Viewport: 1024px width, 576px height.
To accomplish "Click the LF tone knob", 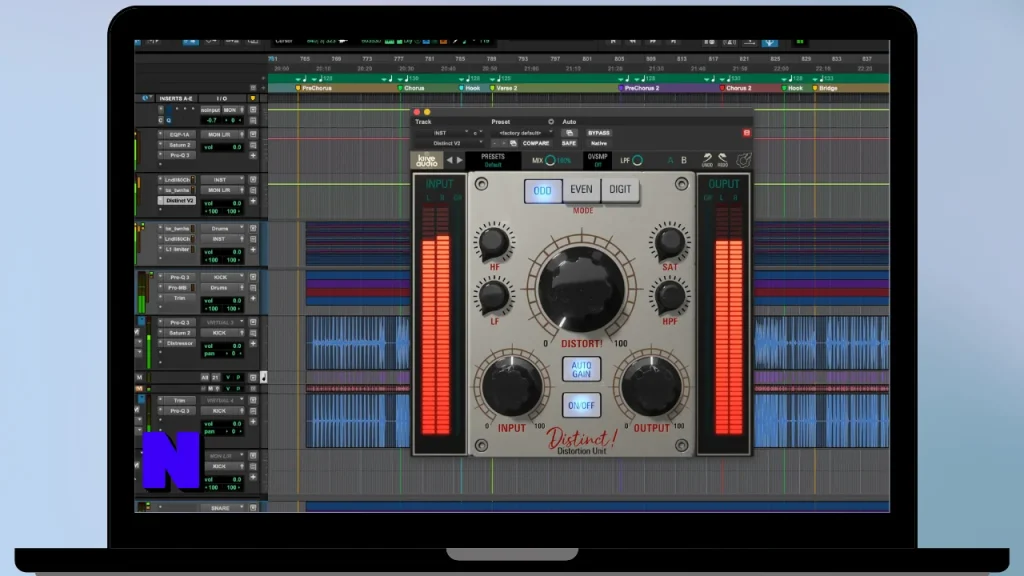I will pyautogui.click(x=494, y=296).
